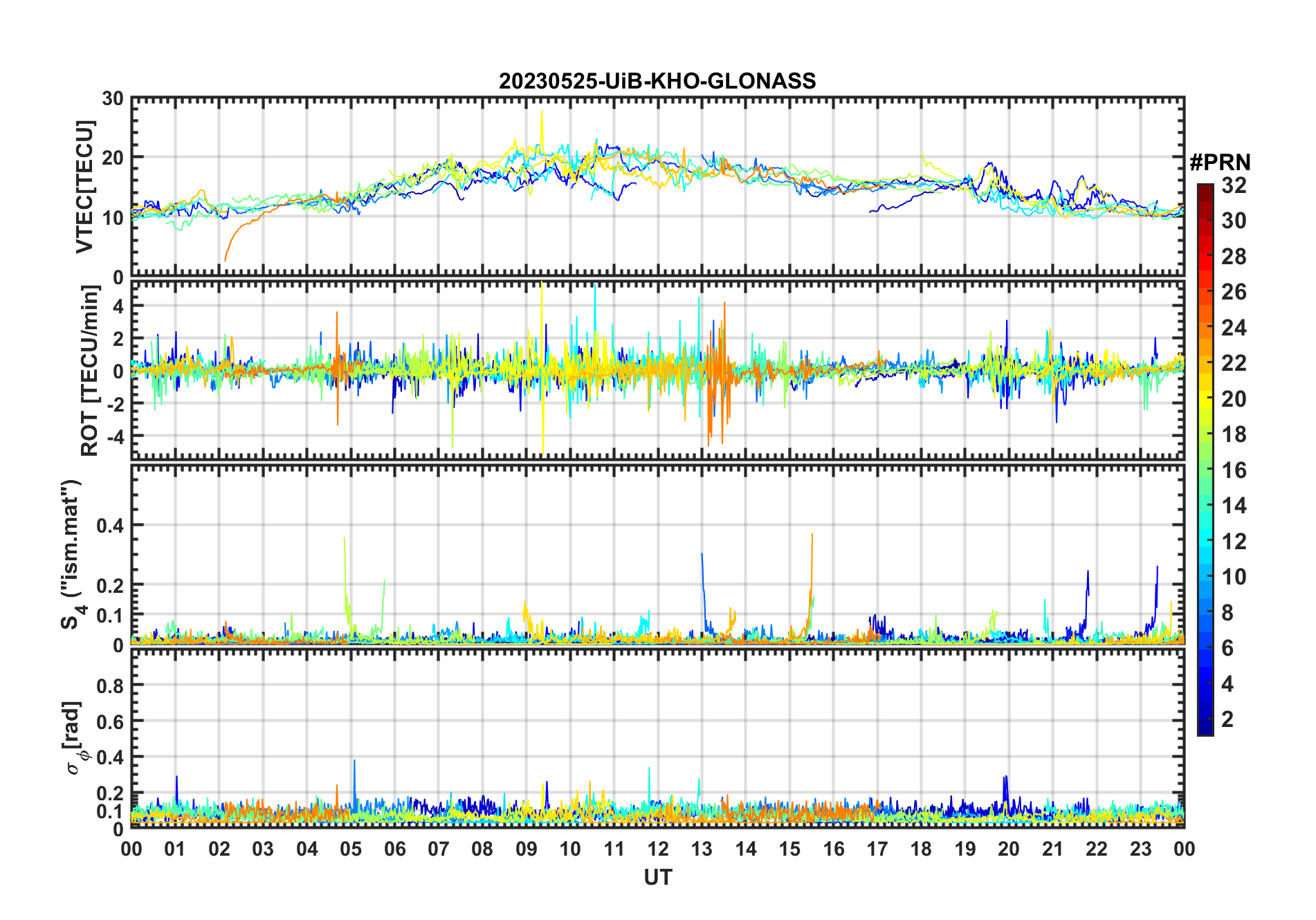Select the #PRN colorbar title

tap(1220, 163)
